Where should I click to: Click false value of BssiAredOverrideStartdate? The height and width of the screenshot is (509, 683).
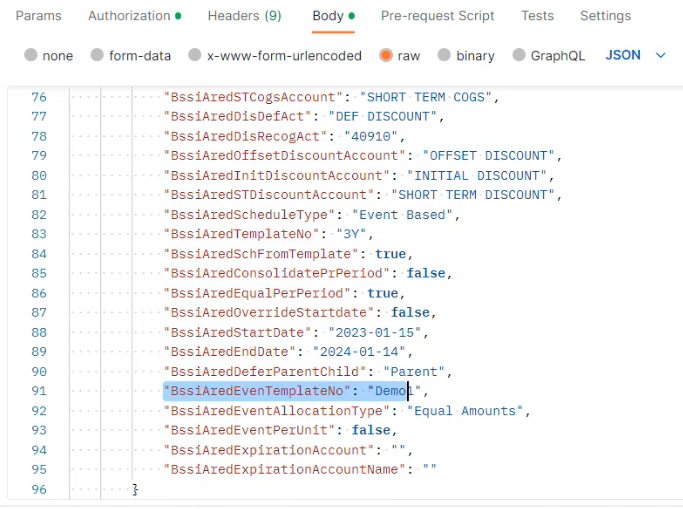point(410,312)
